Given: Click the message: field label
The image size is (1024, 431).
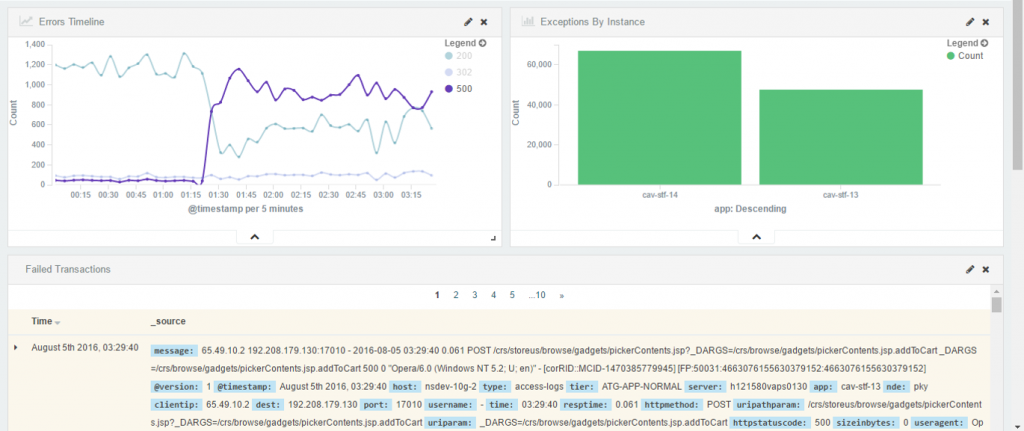Looking at the screenshot, I should pyautogui.click(x=174, y=351).
